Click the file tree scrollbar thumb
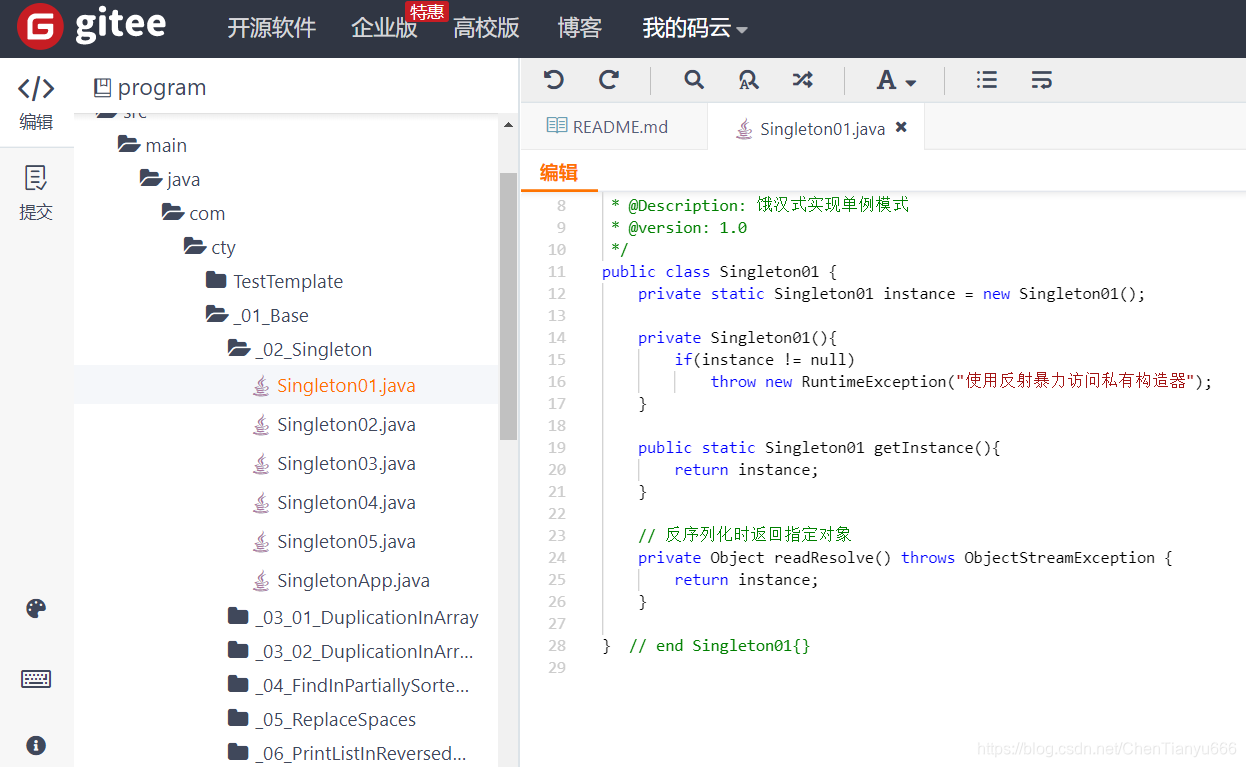The height and width of the screenshot is (767, 1246). pyautogui.click(x=508, y=306)
